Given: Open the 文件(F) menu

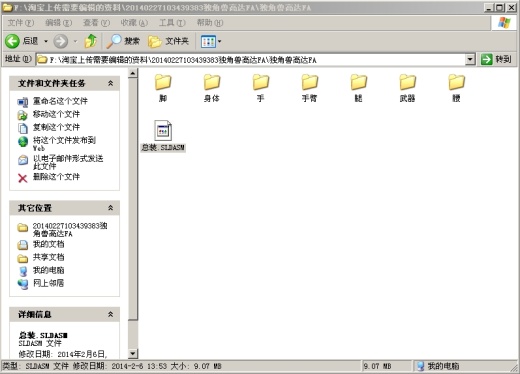Looking at the screenshot, I should 21,23.
